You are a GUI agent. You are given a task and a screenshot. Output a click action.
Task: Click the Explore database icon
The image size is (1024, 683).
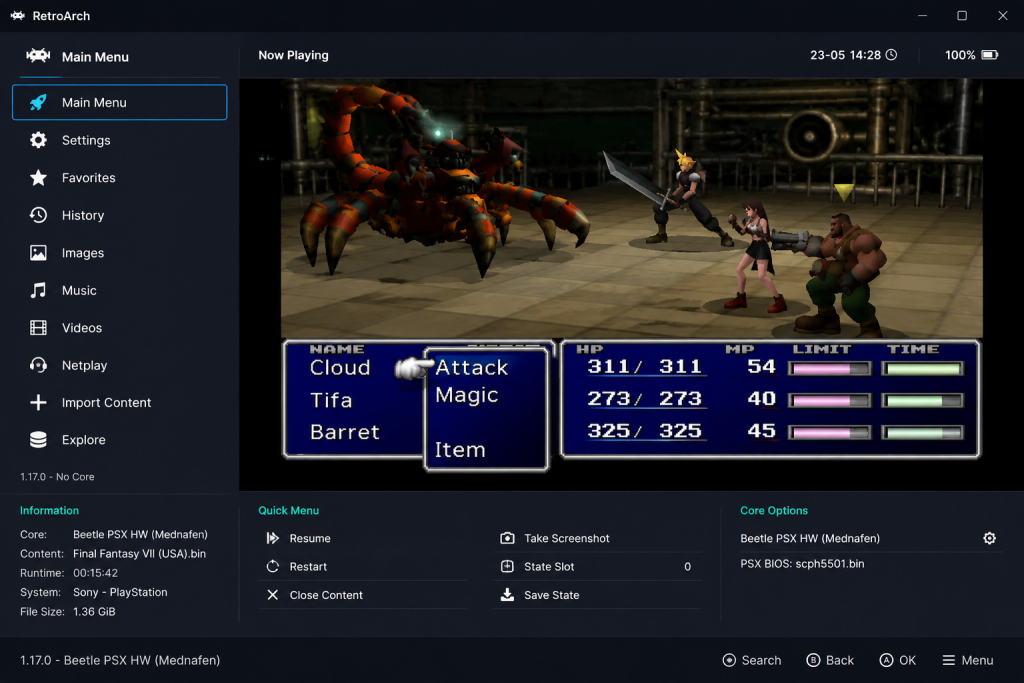38,440
